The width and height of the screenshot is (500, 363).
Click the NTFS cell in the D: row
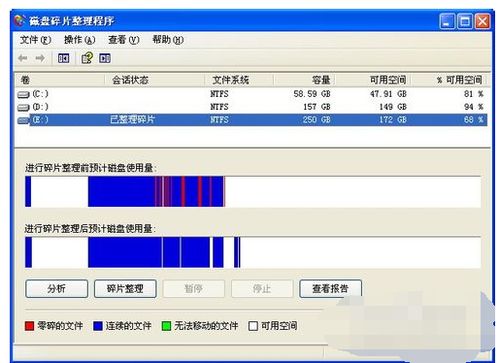(219, 107)
